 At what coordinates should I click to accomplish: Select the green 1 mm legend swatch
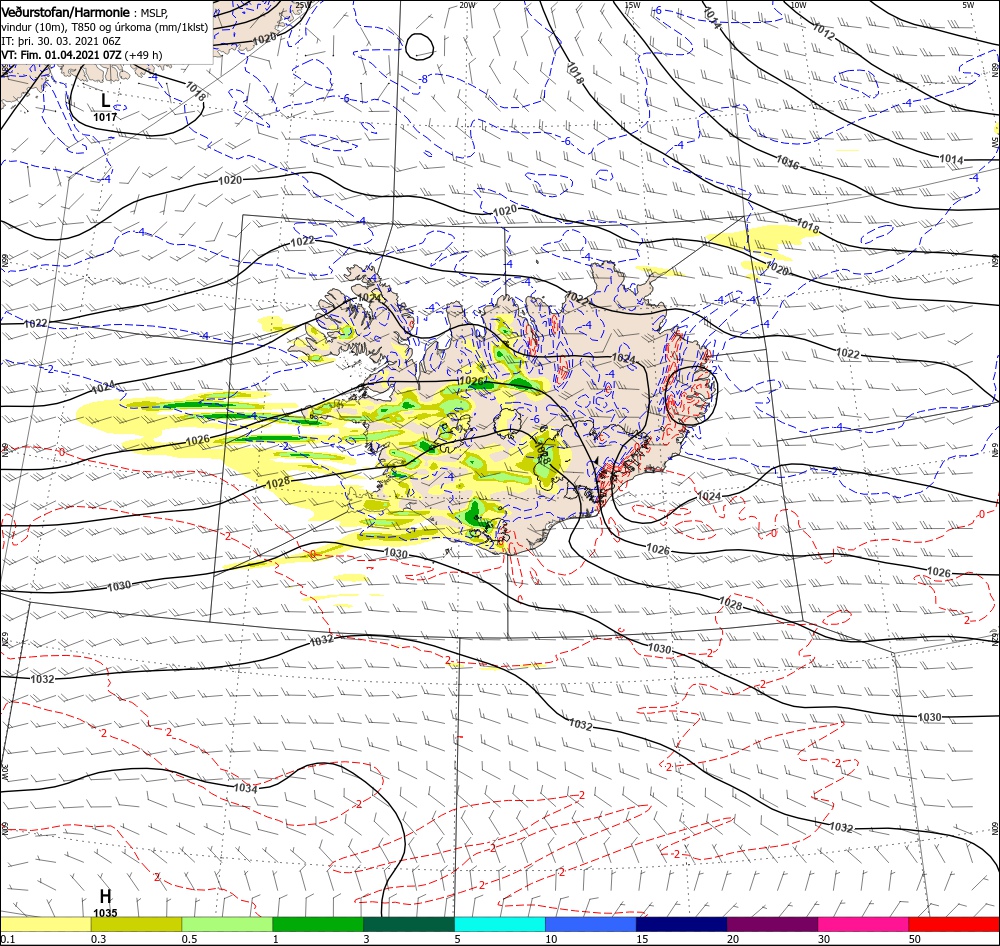[x=318, y=924]
